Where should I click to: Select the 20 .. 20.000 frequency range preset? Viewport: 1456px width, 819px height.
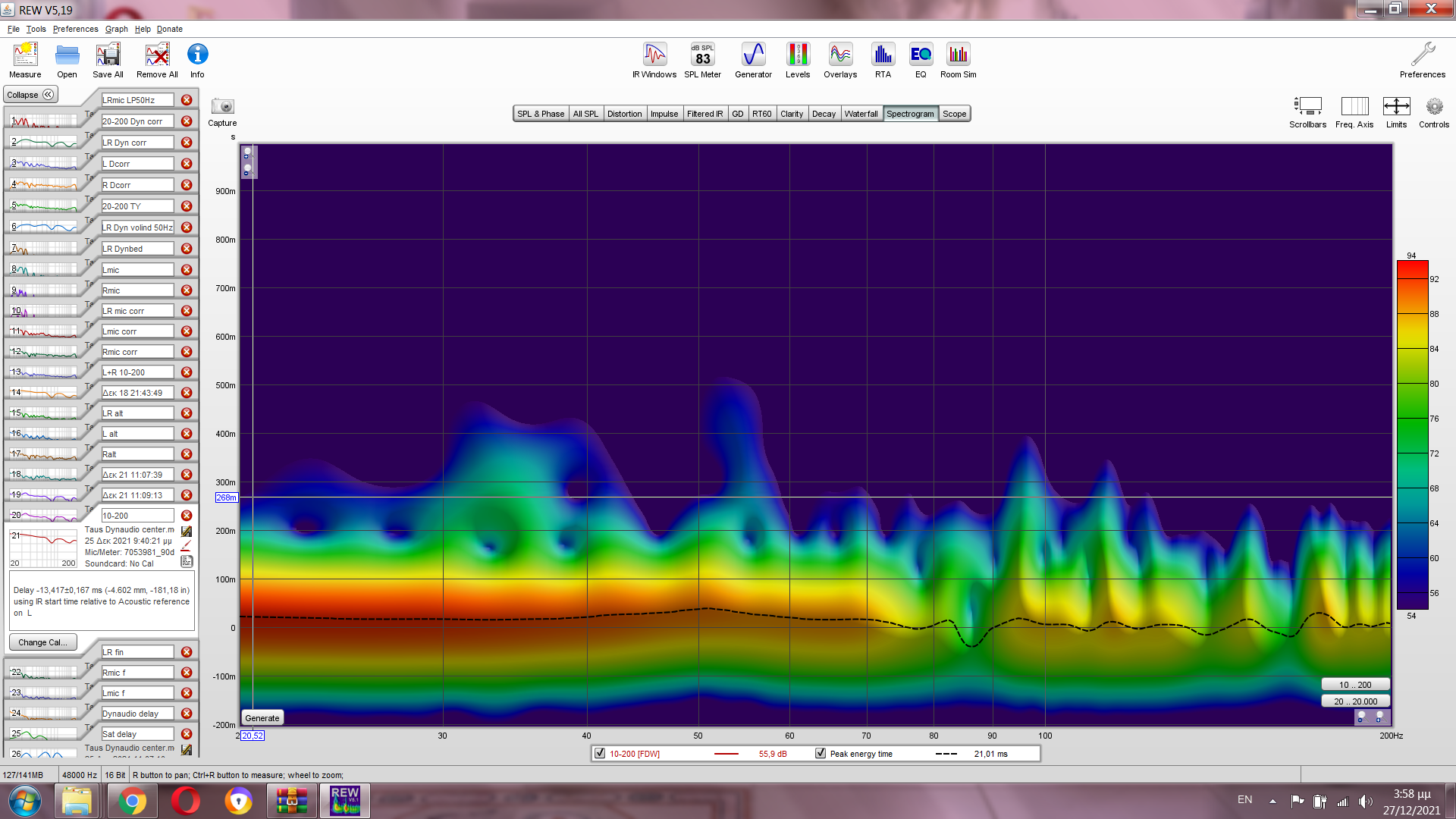click(1355, 701)
